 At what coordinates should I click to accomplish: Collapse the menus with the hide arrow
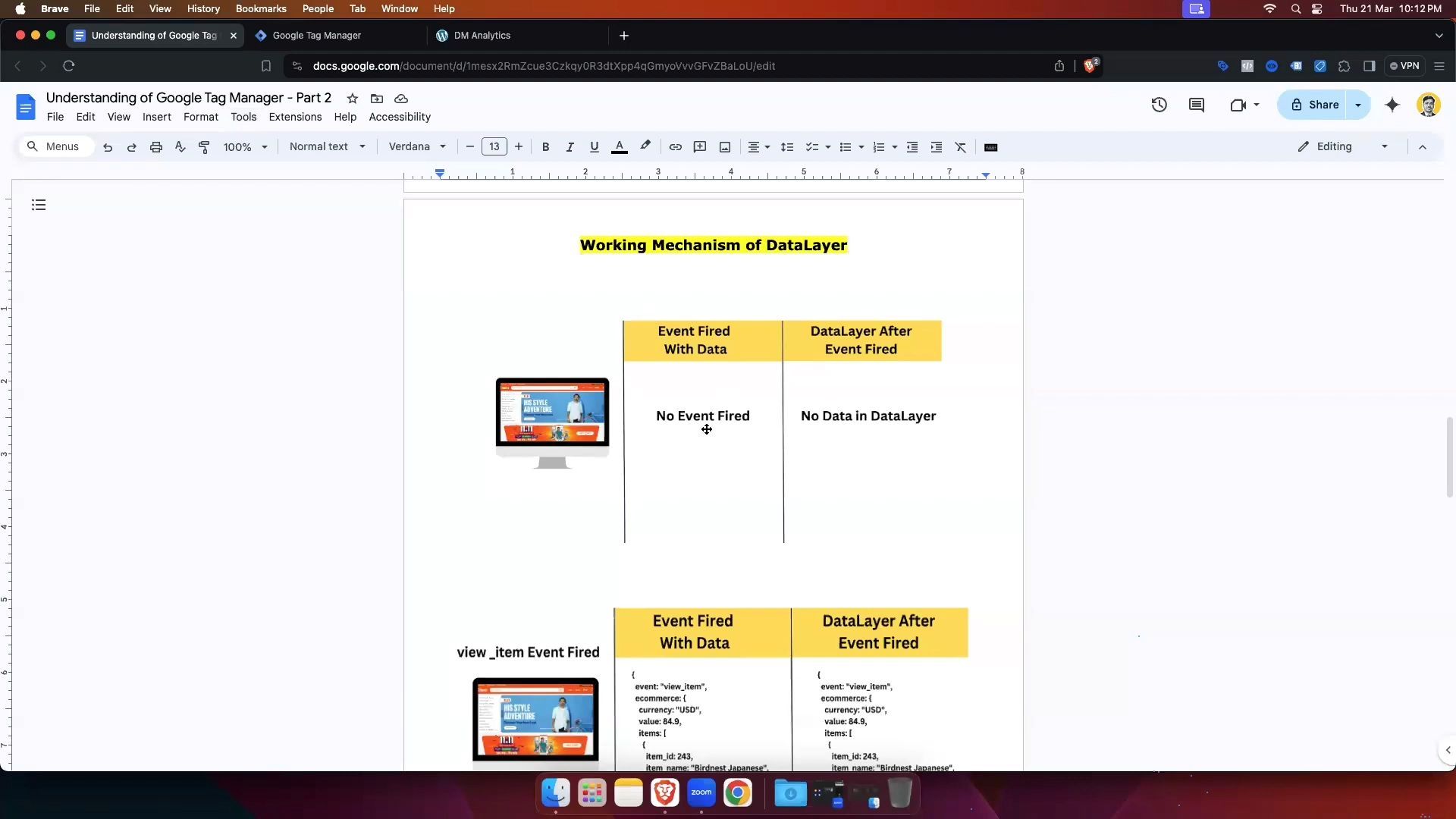point(1423,147)
